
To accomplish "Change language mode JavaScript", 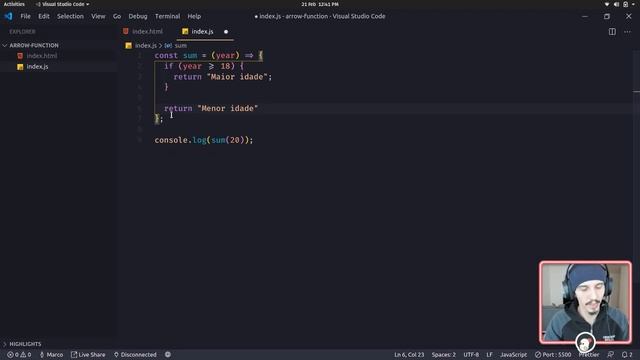I will [x=513, y=355].
